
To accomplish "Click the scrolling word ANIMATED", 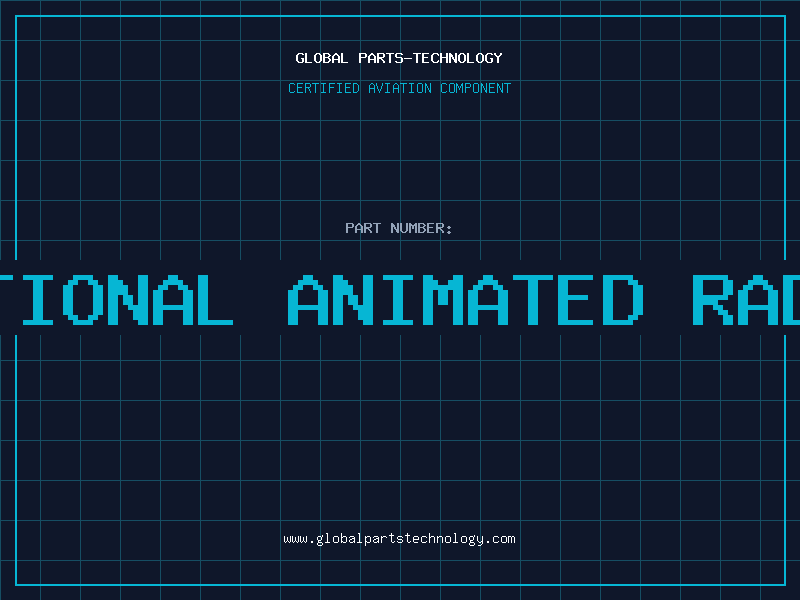I will point(466,300).
